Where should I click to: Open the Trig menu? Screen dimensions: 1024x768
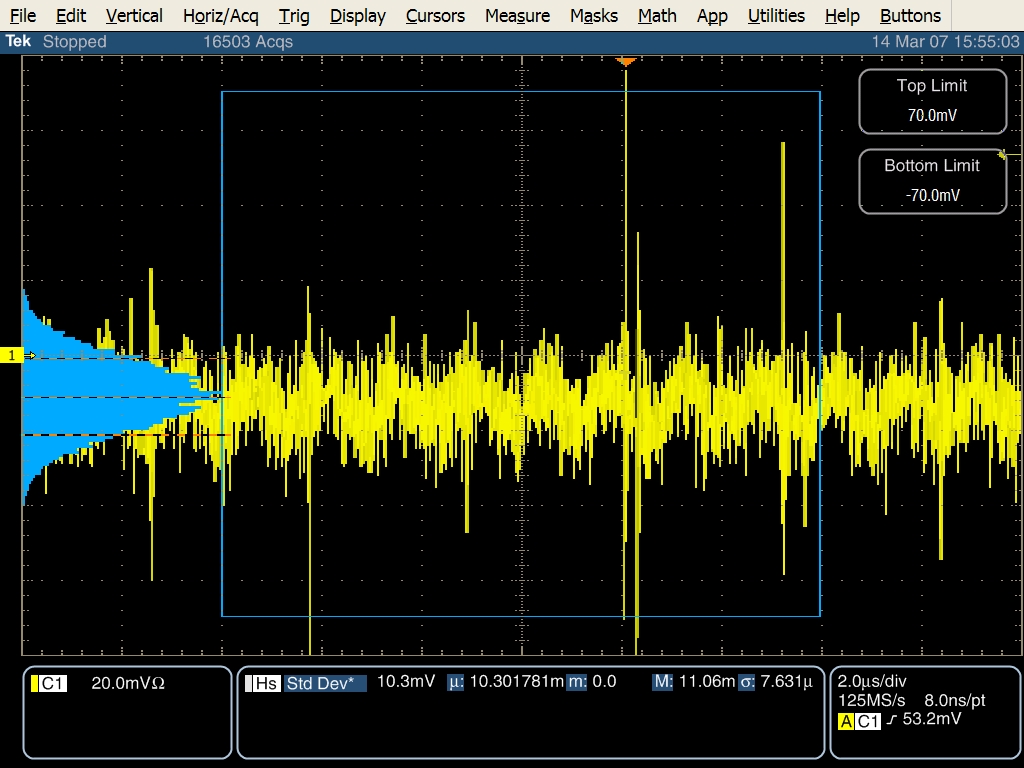294,16
